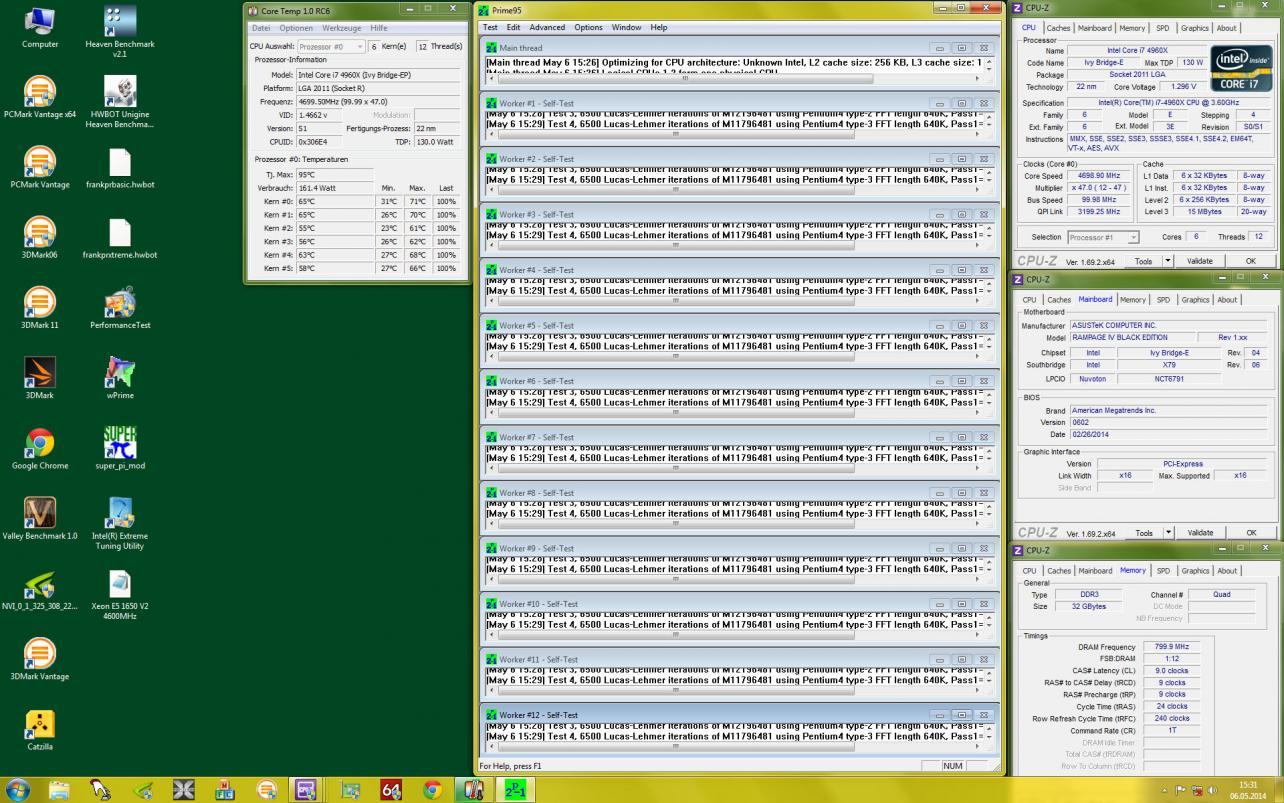Switch to the 64 taskbar application

point(391,789)
